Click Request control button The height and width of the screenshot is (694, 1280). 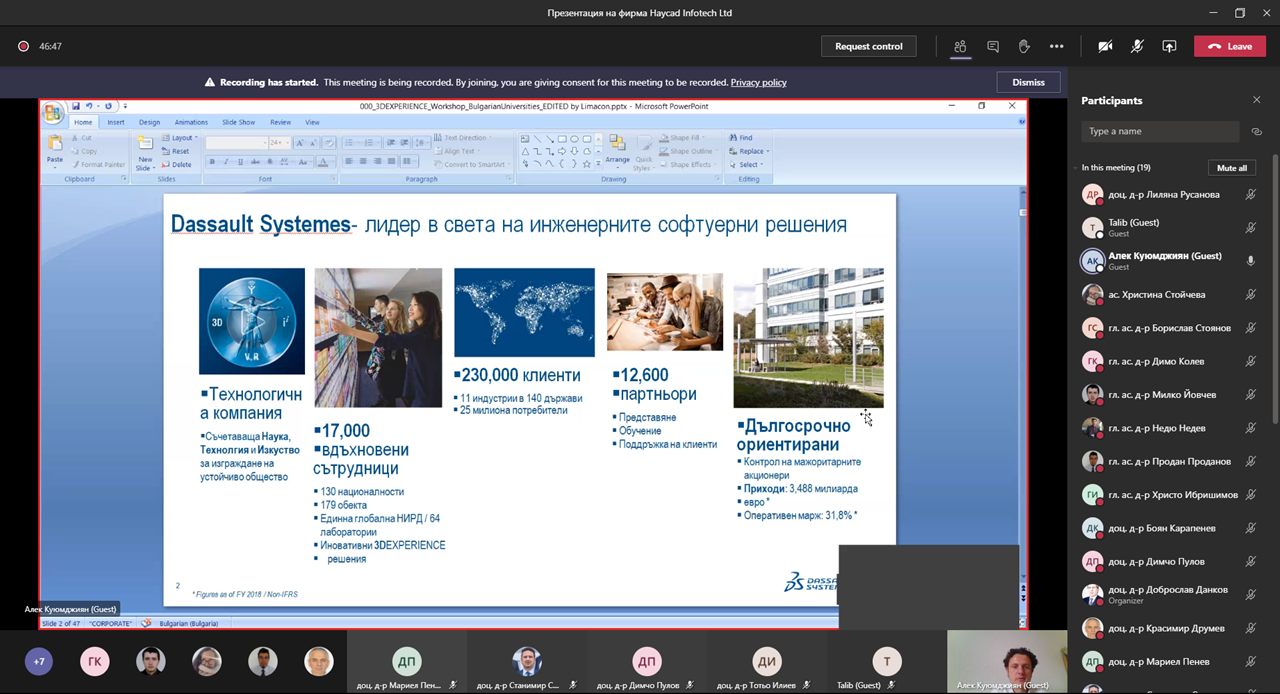point(869,46)
